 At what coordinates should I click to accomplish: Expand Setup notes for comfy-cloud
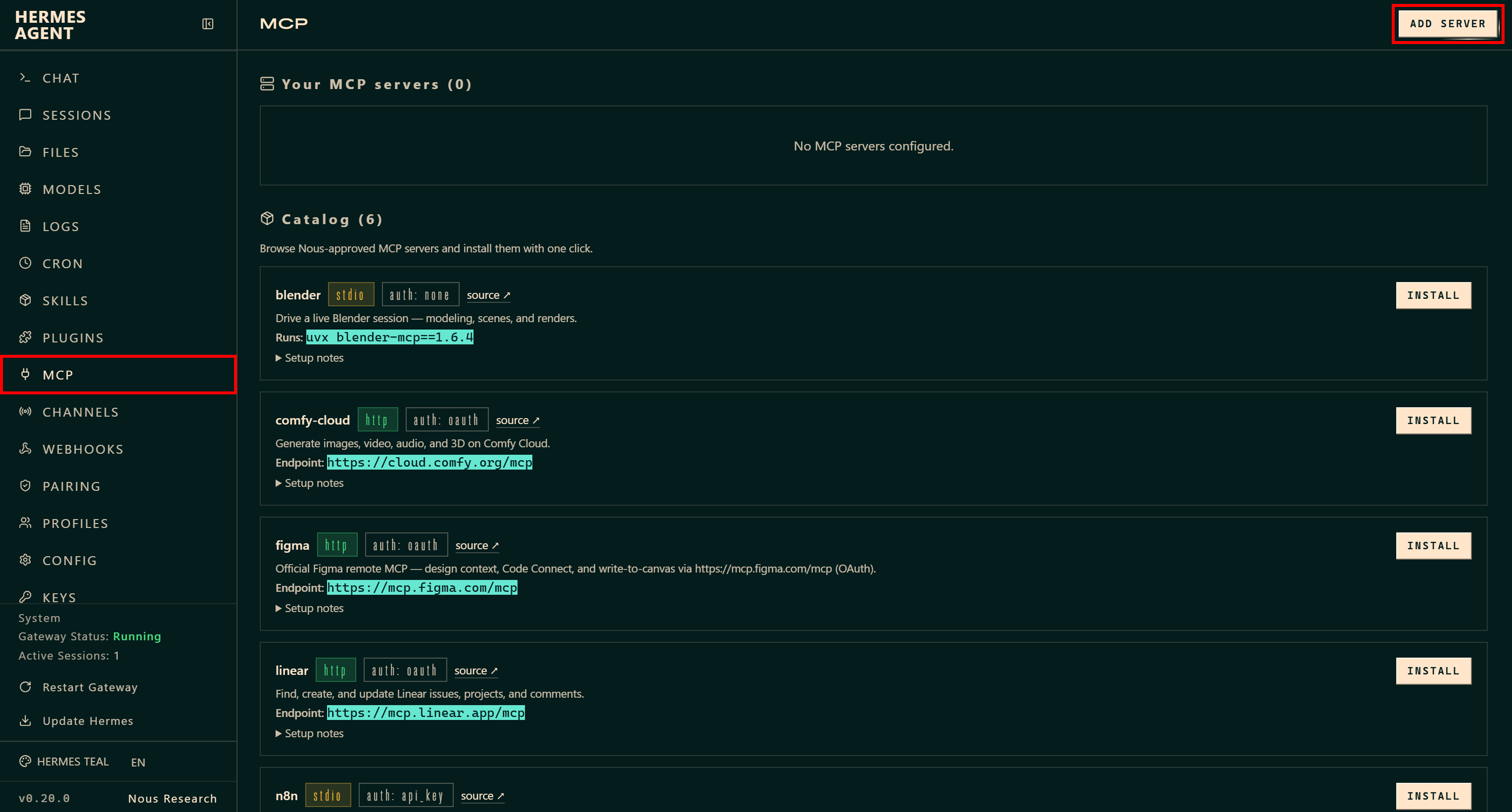point(309,482)
